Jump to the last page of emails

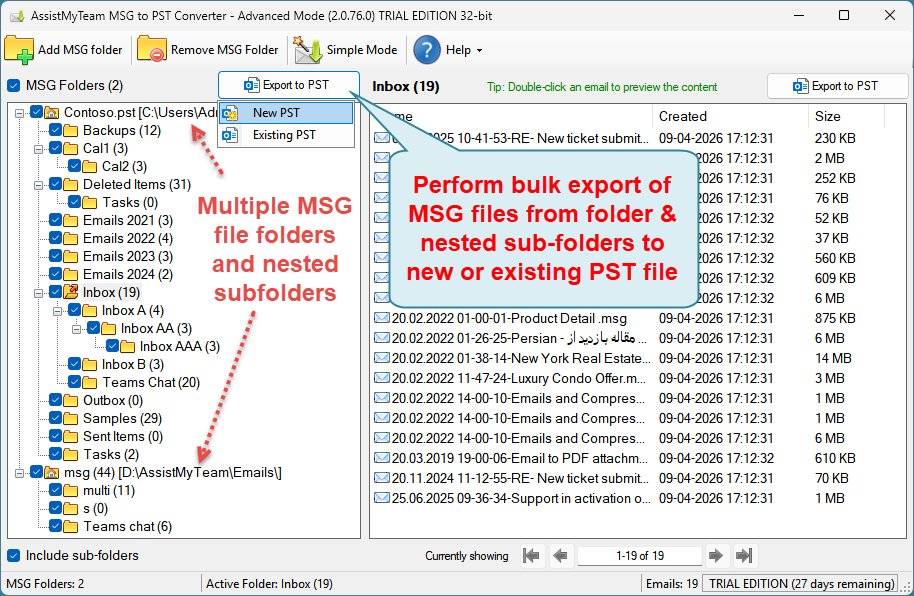coord(744,556)
